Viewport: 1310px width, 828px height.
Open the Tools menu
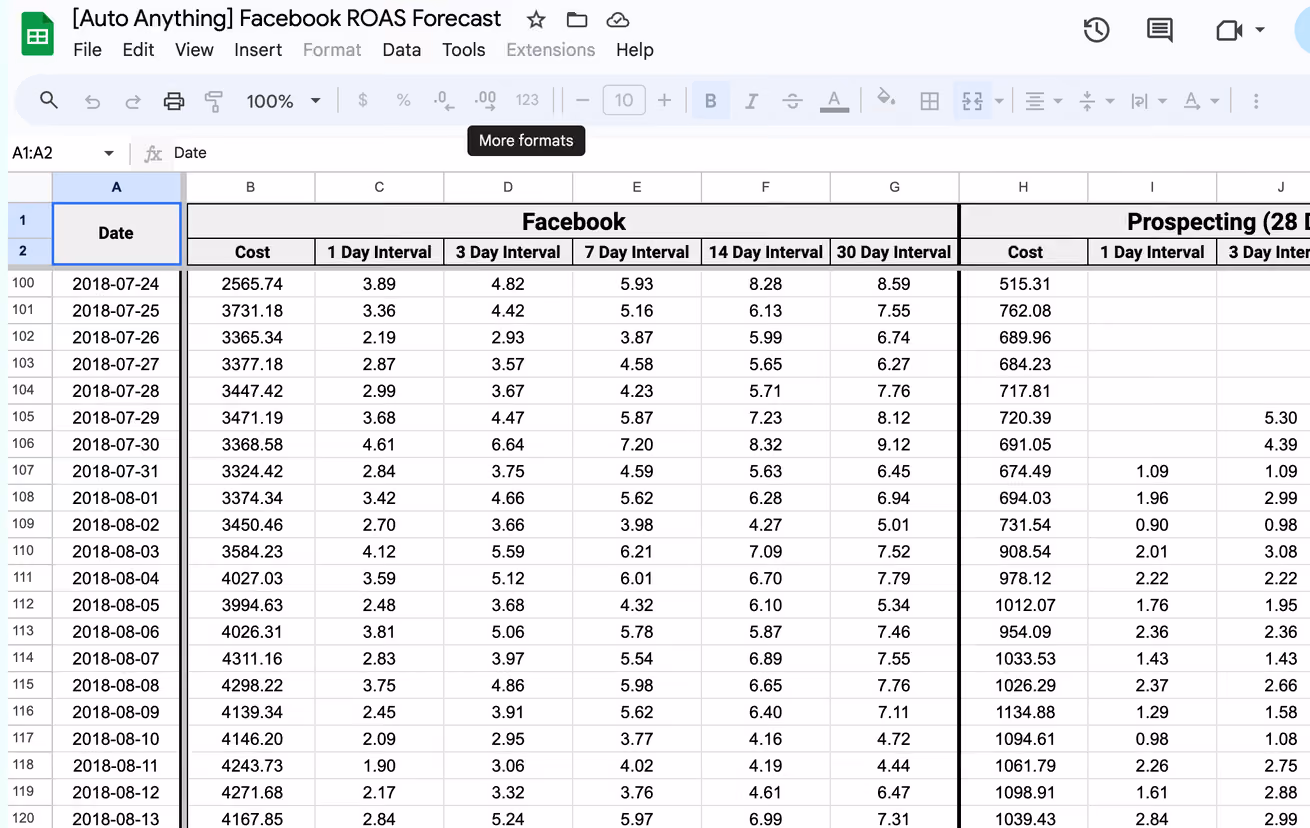click(x=463, y=50)
